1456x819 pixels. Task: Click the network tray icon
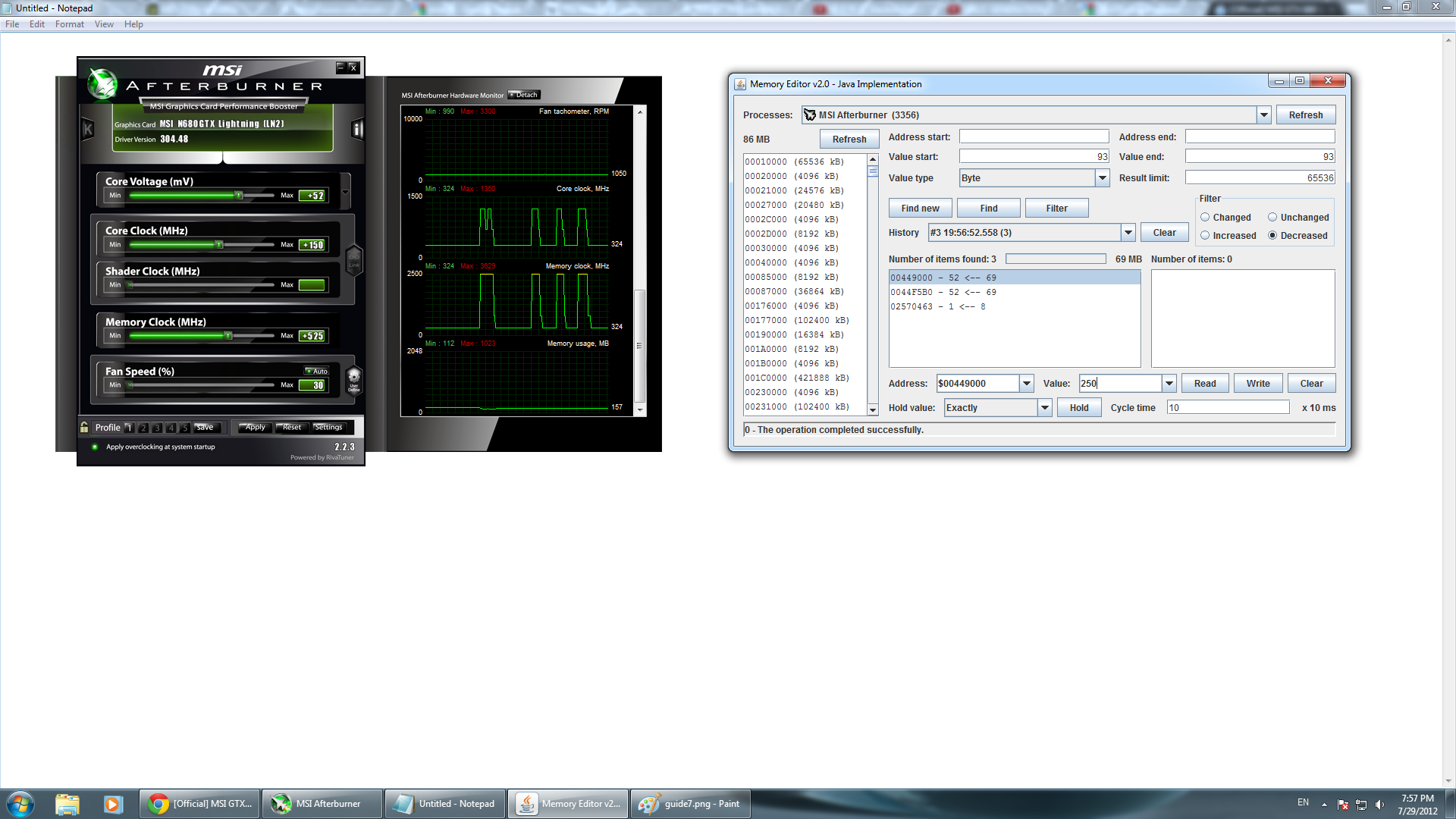(1361, 805)
